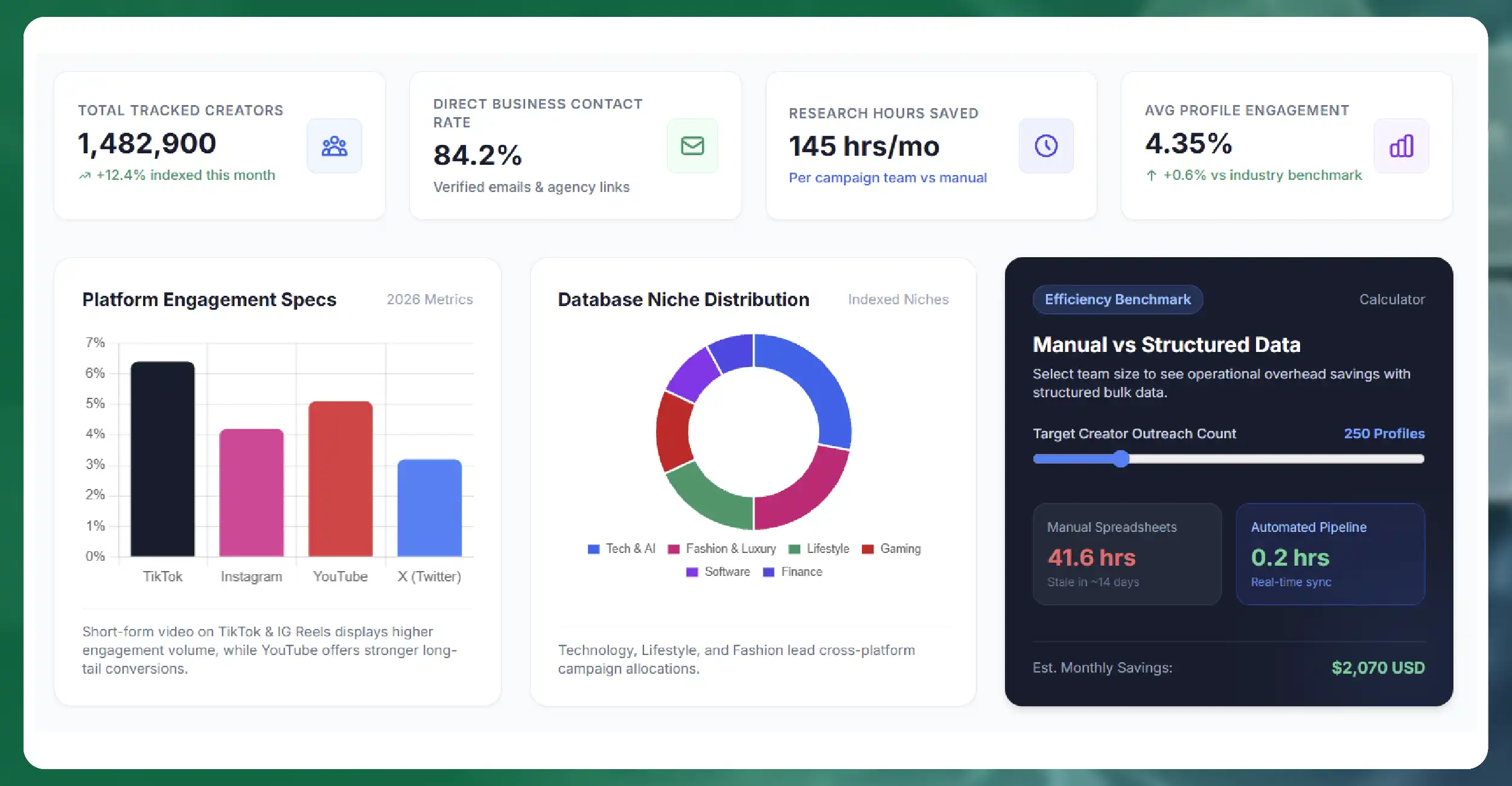Click 'Verified emails & agency links' text

click(x=531, y=187)
